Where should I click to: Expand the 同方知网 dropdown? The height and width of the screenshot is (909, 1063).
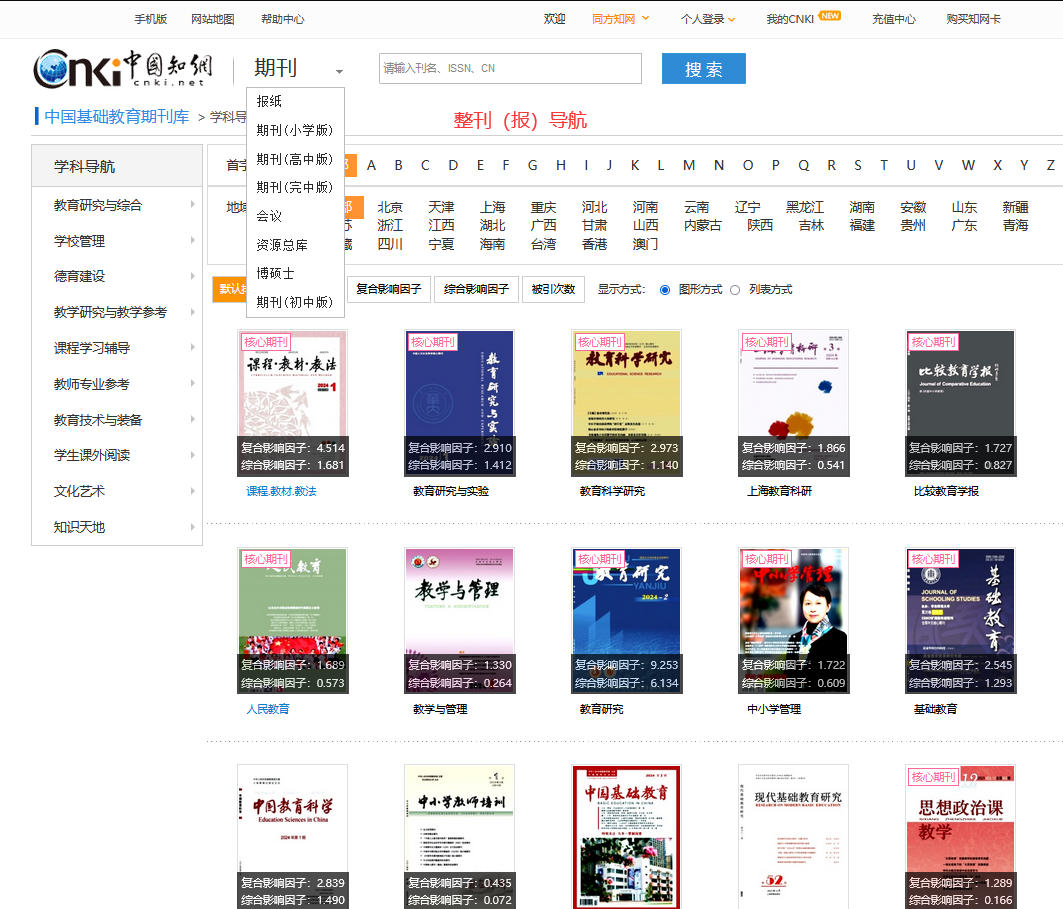point(620,19)
